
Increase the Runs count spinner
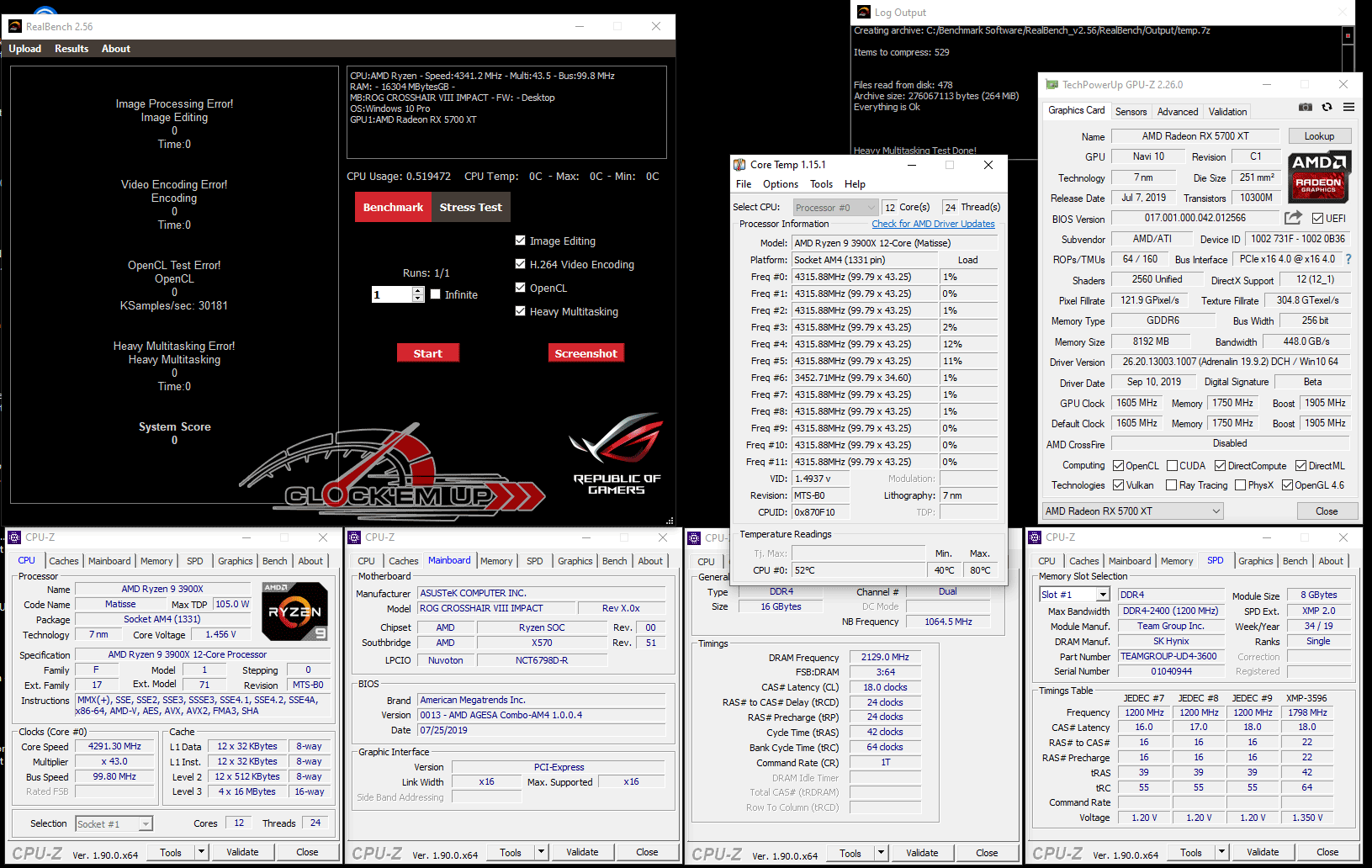click(418, 290)
